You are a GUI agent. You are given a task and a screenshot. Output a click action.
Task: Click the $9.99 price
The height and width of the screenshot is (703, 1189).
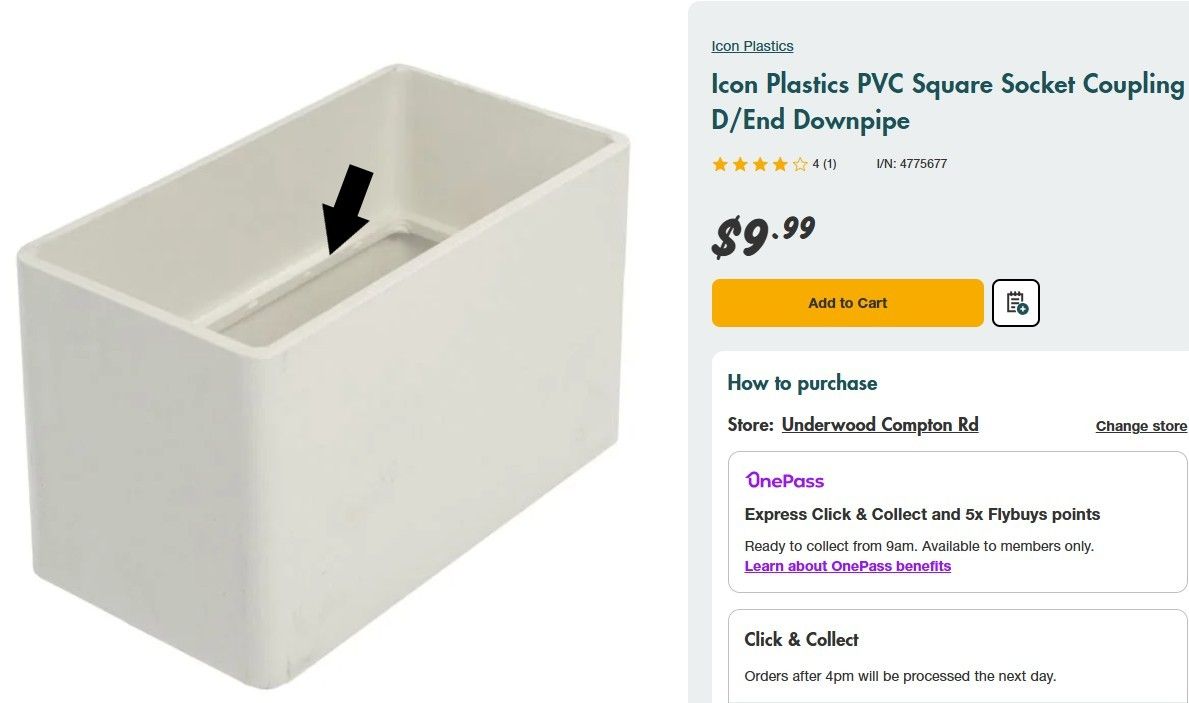[x=763, y=236]
